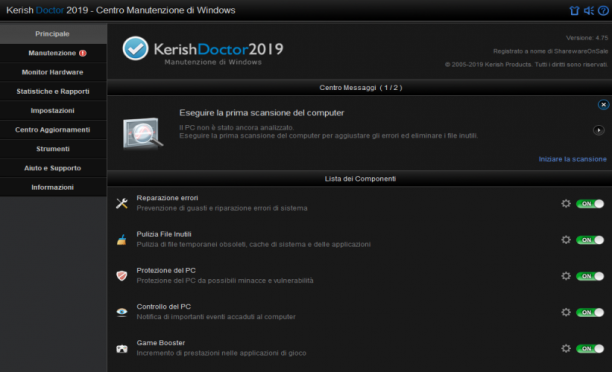This screenshot has width=612, height=372.
Task: Click the Kerish Doctor checkmark logo
Action: pos(135,48)
